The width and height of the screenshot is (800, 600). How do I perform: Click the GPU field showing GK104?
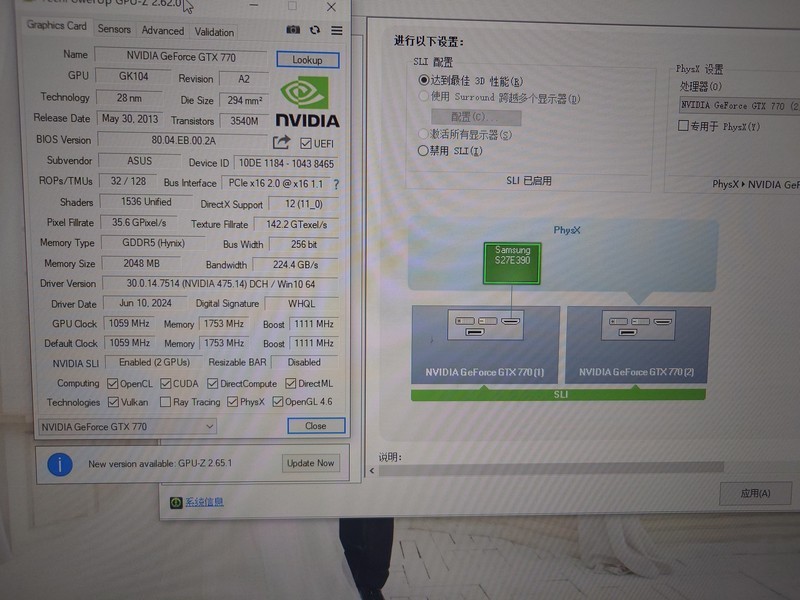133,76
